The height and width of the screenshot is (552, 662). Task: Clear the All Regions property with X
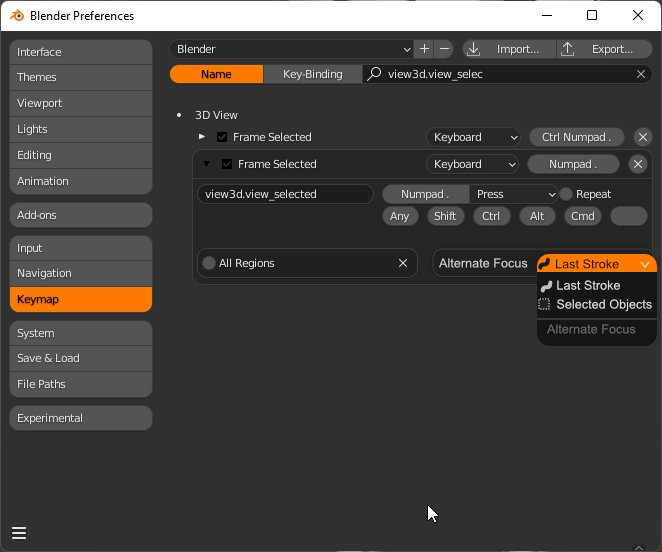point(403,263)
